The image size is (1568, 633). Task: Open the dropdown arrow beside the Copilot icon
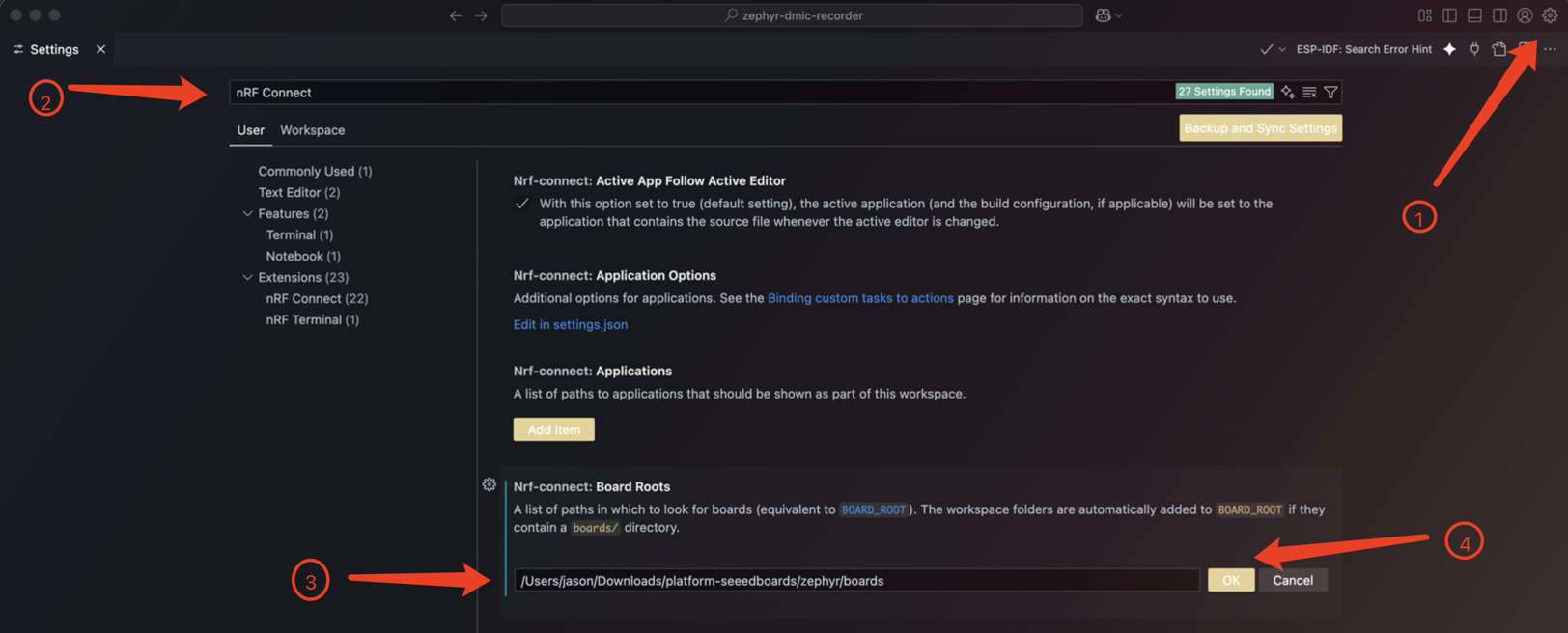pyautogui.click(x=1119, y=15)
